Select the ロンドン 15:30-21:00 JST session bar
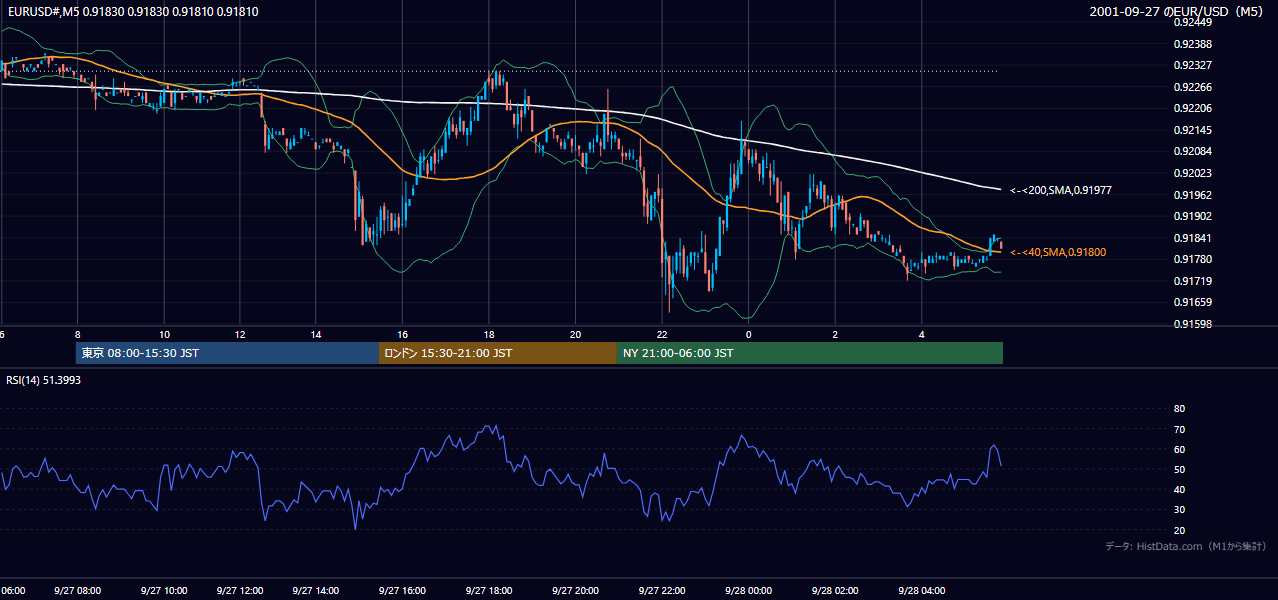This screenshot has height=600, width=1278. coord(498,353)
